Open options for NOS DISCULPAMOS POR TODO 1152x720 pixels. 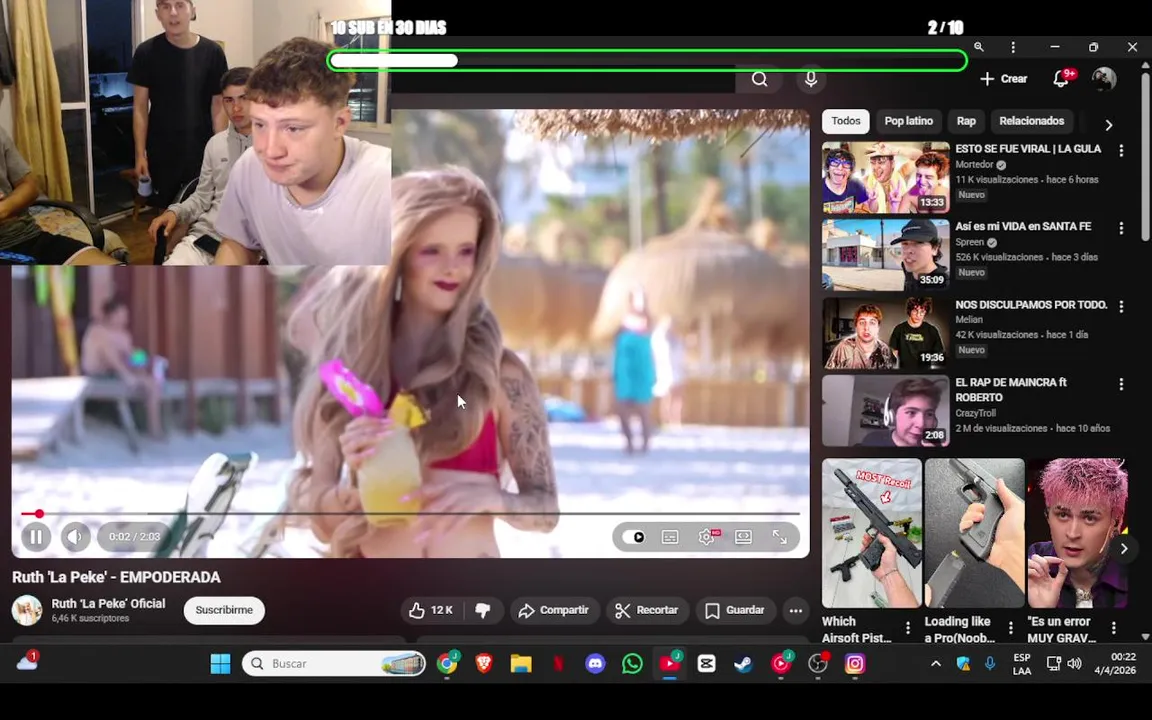click(1121, 306)
